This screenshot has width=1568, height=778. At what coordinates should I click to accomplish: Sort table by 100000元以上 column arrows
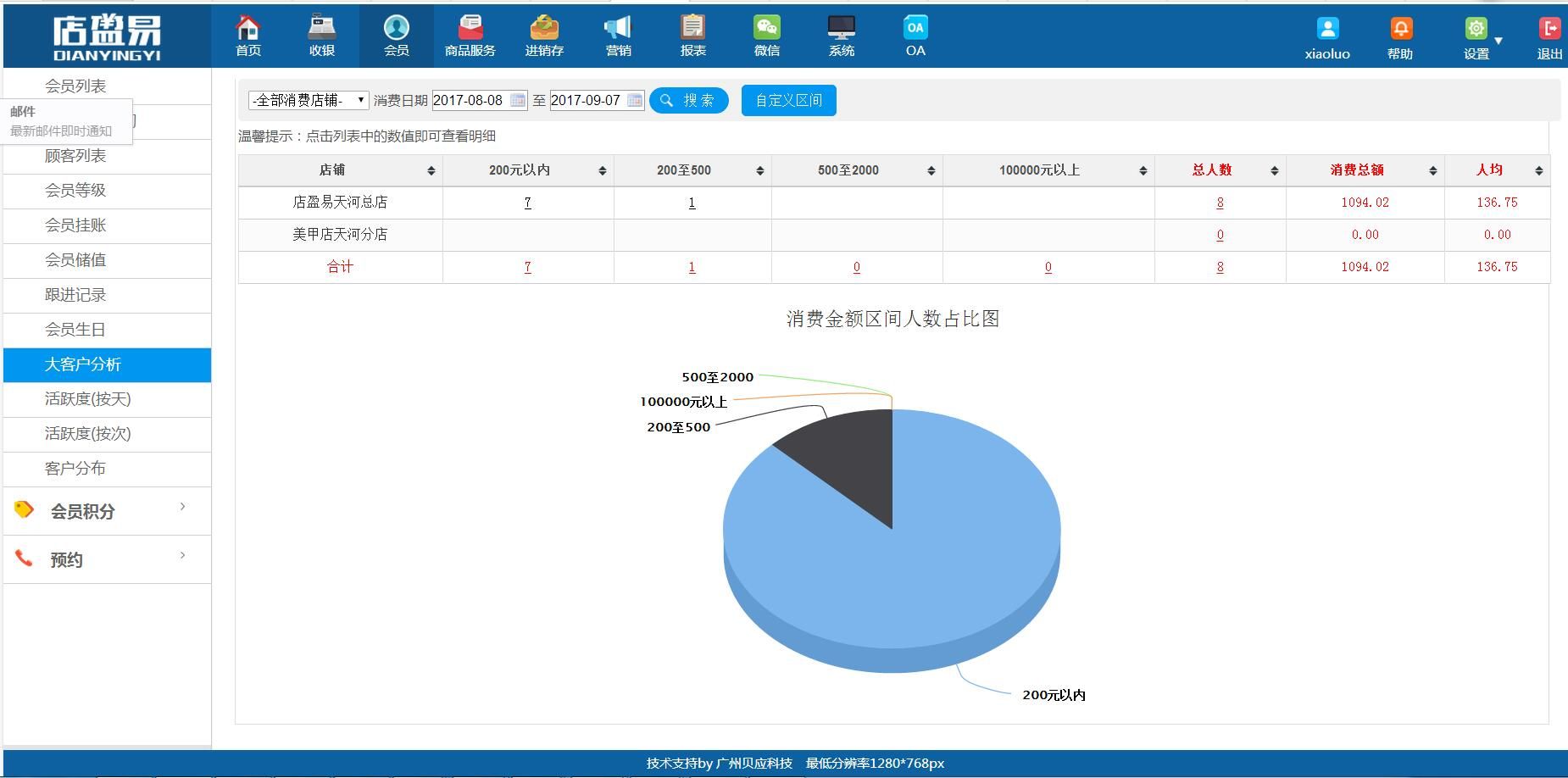coord(1143,171)
